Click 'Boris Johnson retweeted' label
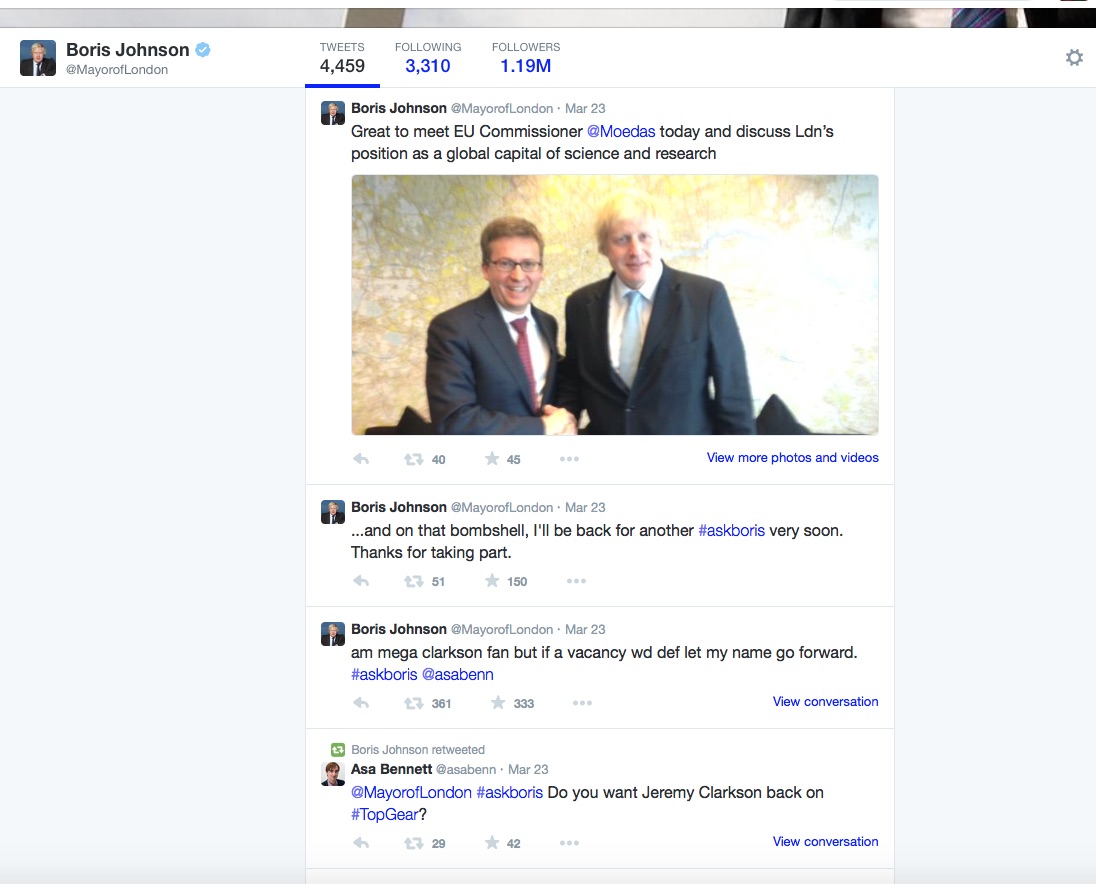1096x884 pixels. tap(418, 750)
